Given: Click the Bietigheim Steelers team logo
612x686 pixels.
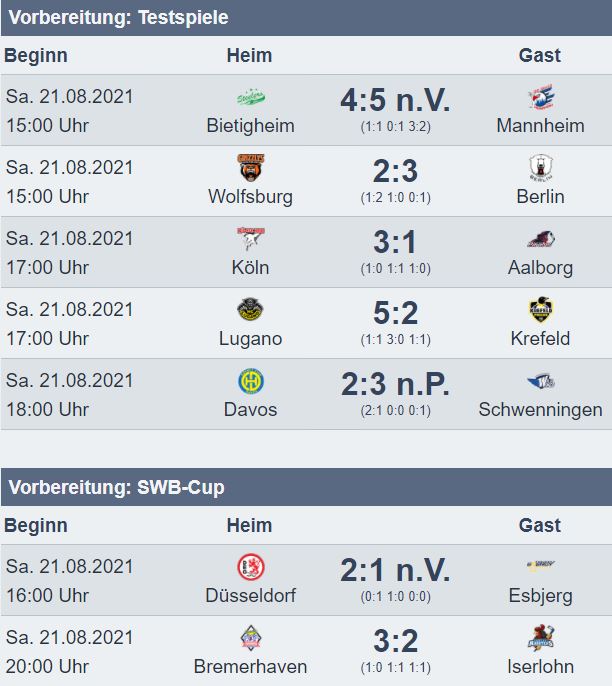Looking at the screenshot, I should coord(251,97).
